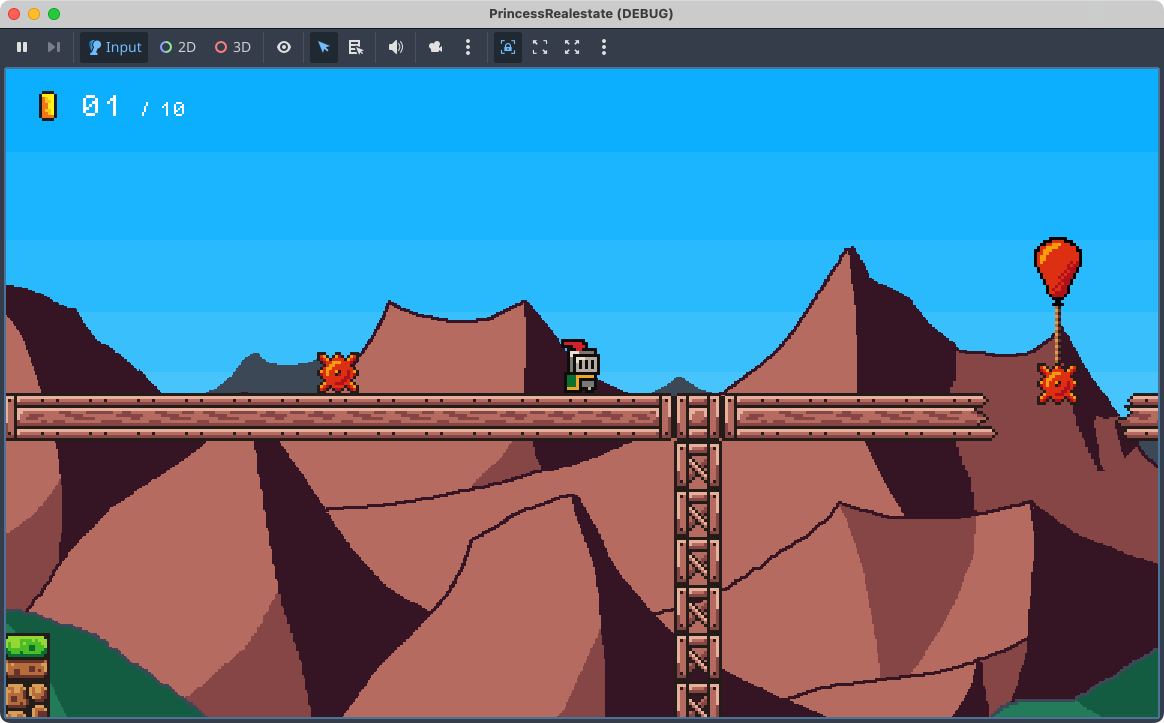Viewport: 1164px width, 723px height.
Task: Open camera override options menu
Action: point(467,47)
